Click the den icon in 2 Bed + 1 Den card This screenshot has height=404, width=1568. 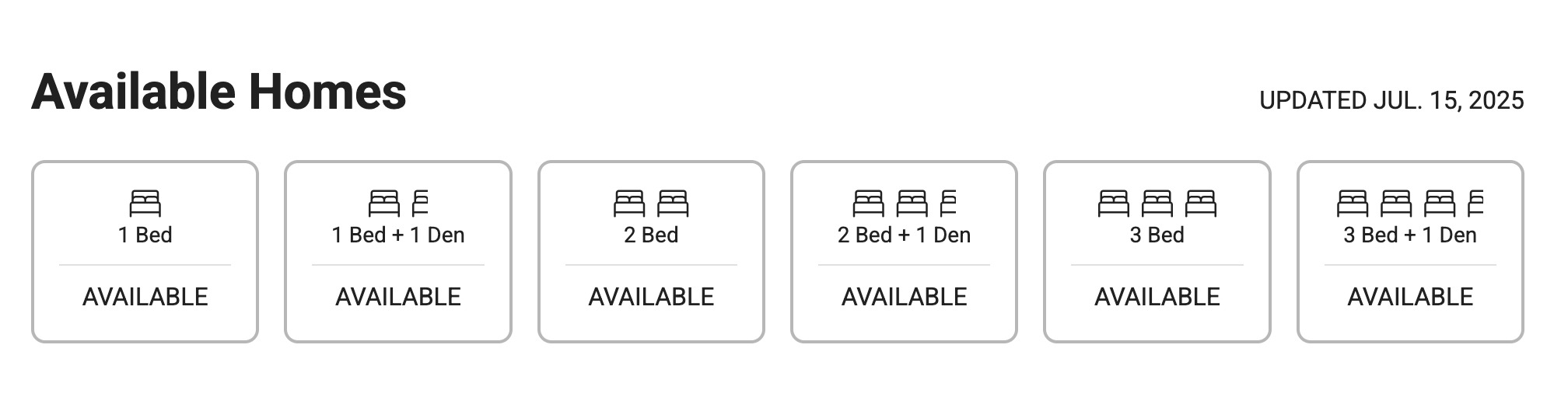(948, 204)
